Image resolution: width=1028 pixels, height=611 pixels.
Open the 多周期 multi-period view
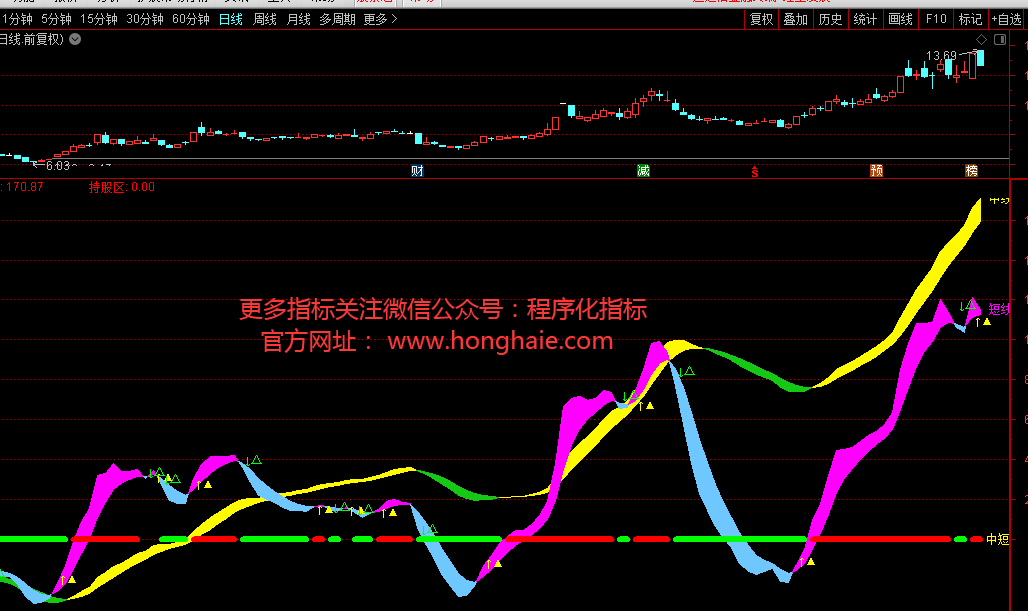click(x=337, y=19)
